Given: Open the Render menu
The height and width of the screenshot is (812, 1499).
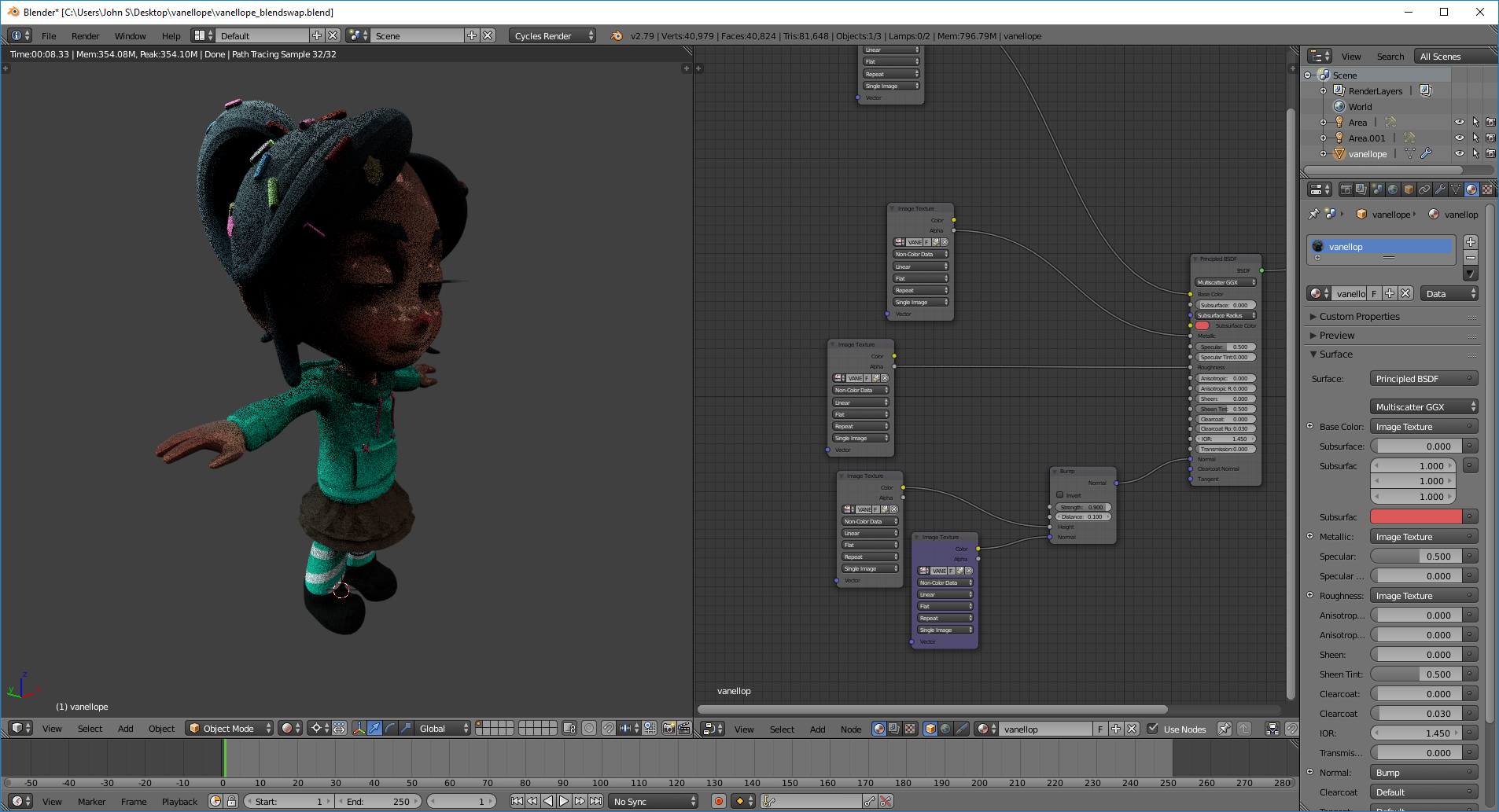Looking at the screenshot, I should click(x=85, y=36).
